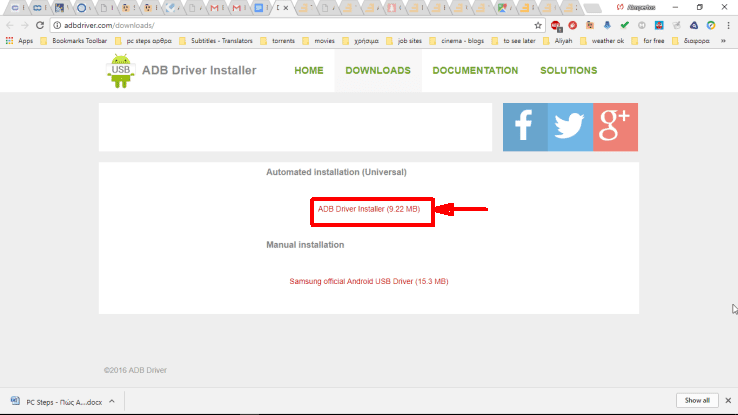Click the address bar URL field

pos(297,25)
